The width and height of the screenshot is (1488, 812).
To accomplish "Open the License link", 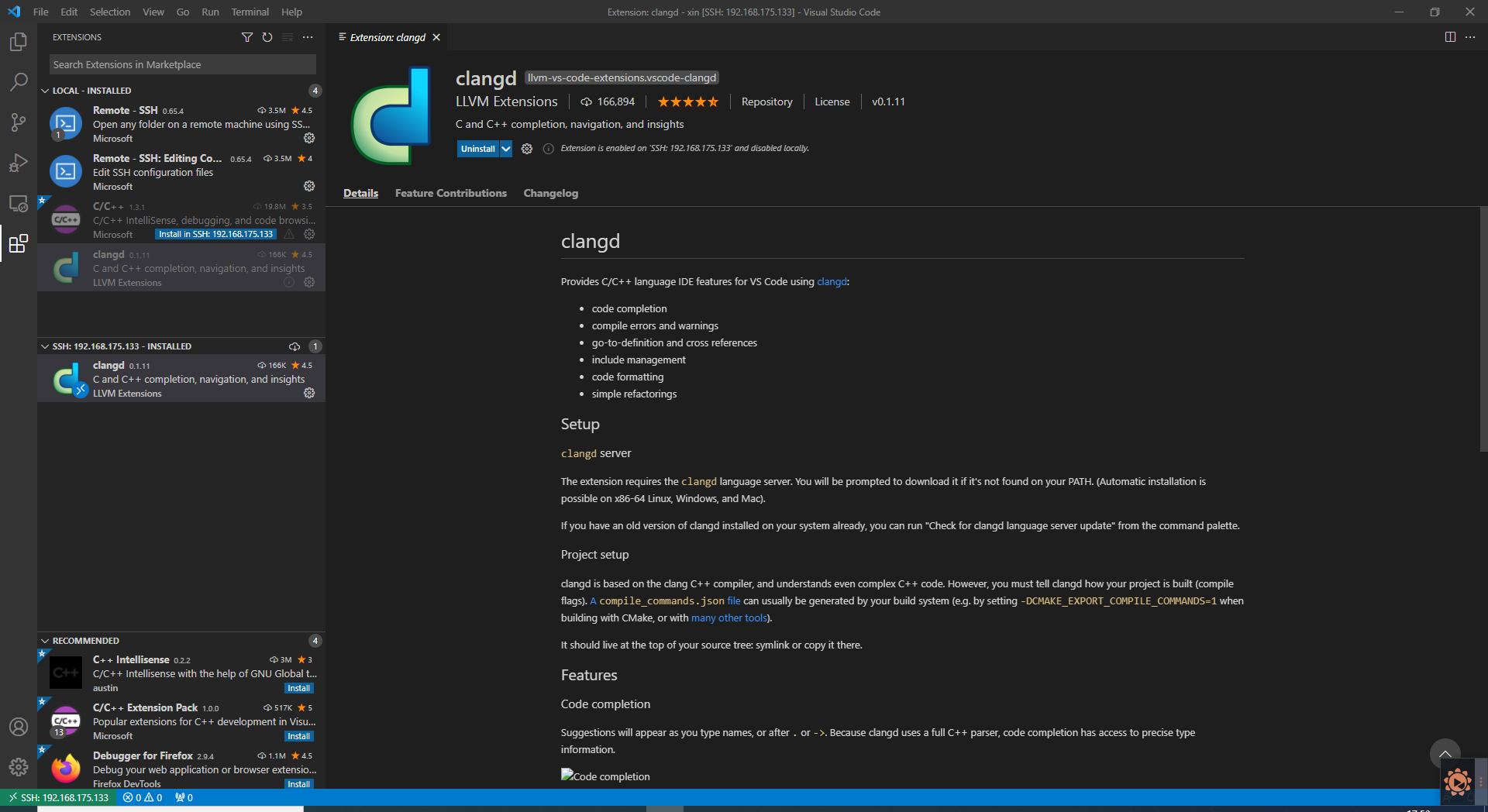I will click(x=832, y=101).
